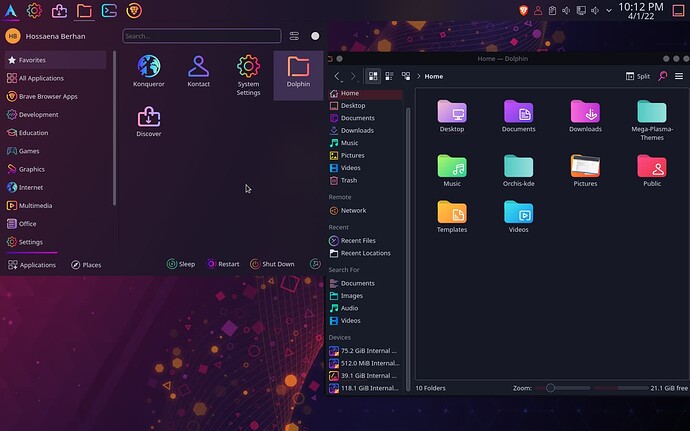Switch Dolphin to Details view mode

click(x=406, y=76)
